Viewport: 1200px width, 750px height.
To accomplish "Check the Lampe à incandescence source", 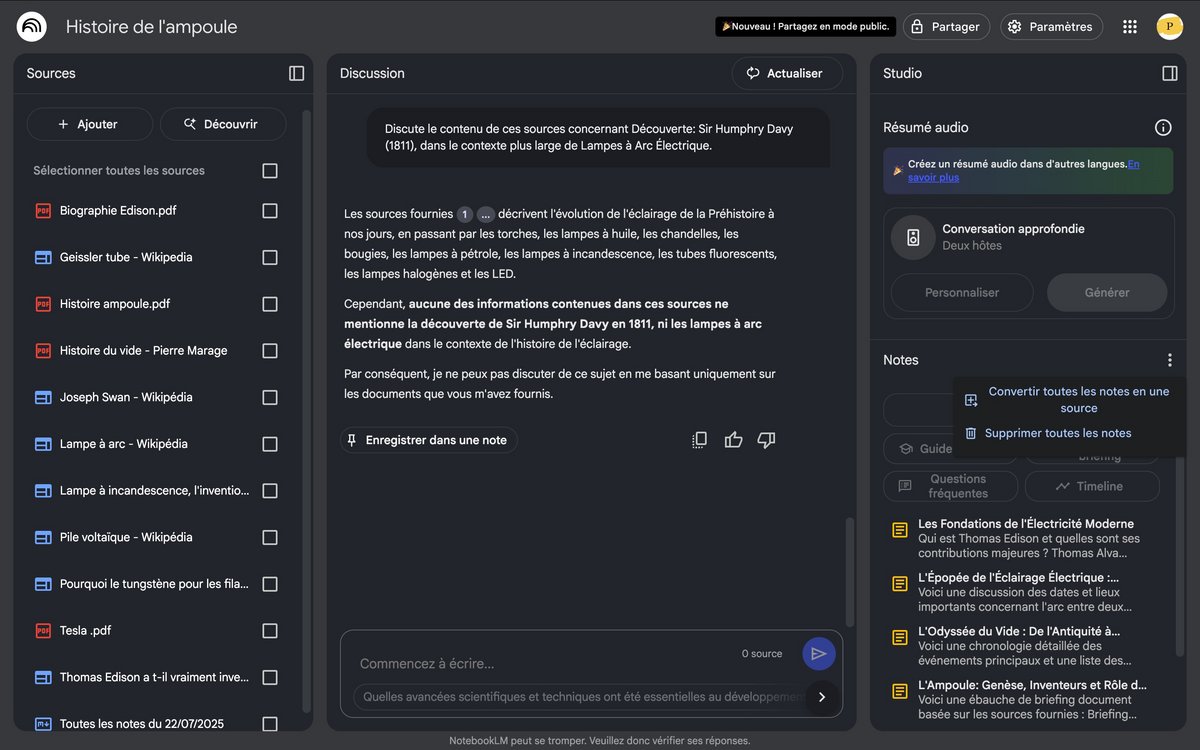I will [x=270, y=491].
